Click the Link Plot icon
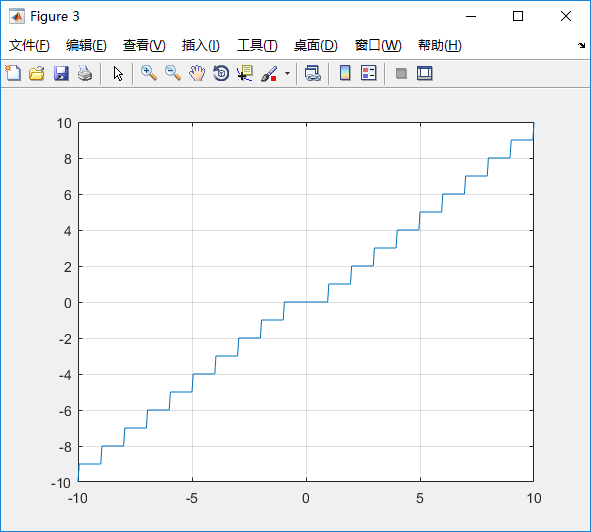 [312, 73]
